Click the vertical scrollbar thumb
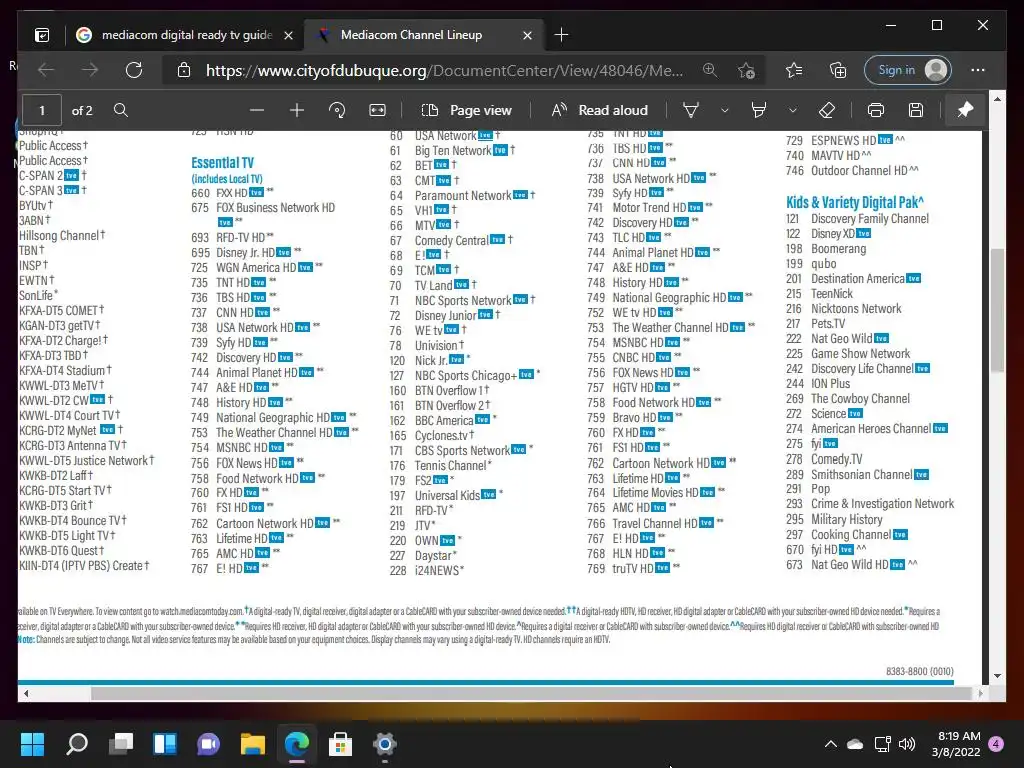 click(997, 310)
